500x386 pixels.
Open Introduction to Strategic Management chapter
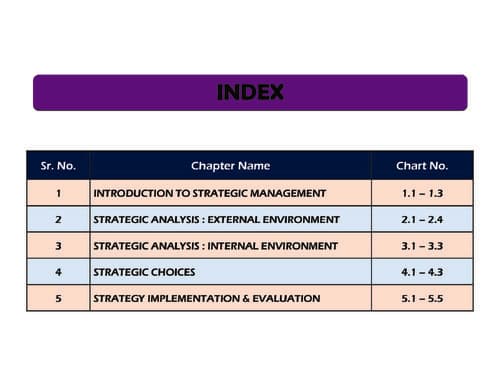point(209,193)
